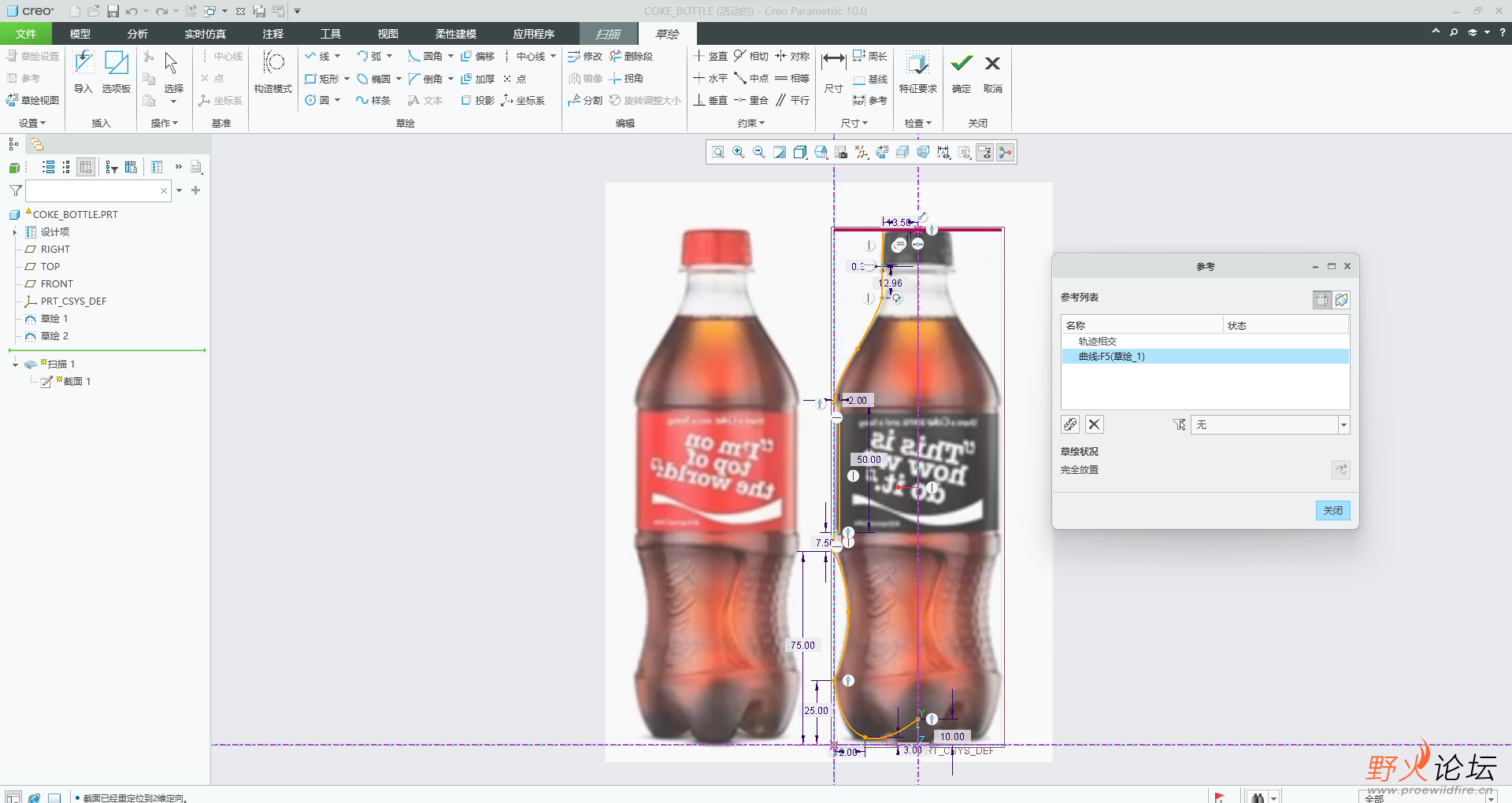1512x803 pixels.
Task: Select the 样条 spline tool
Action: tap(372, 101)
